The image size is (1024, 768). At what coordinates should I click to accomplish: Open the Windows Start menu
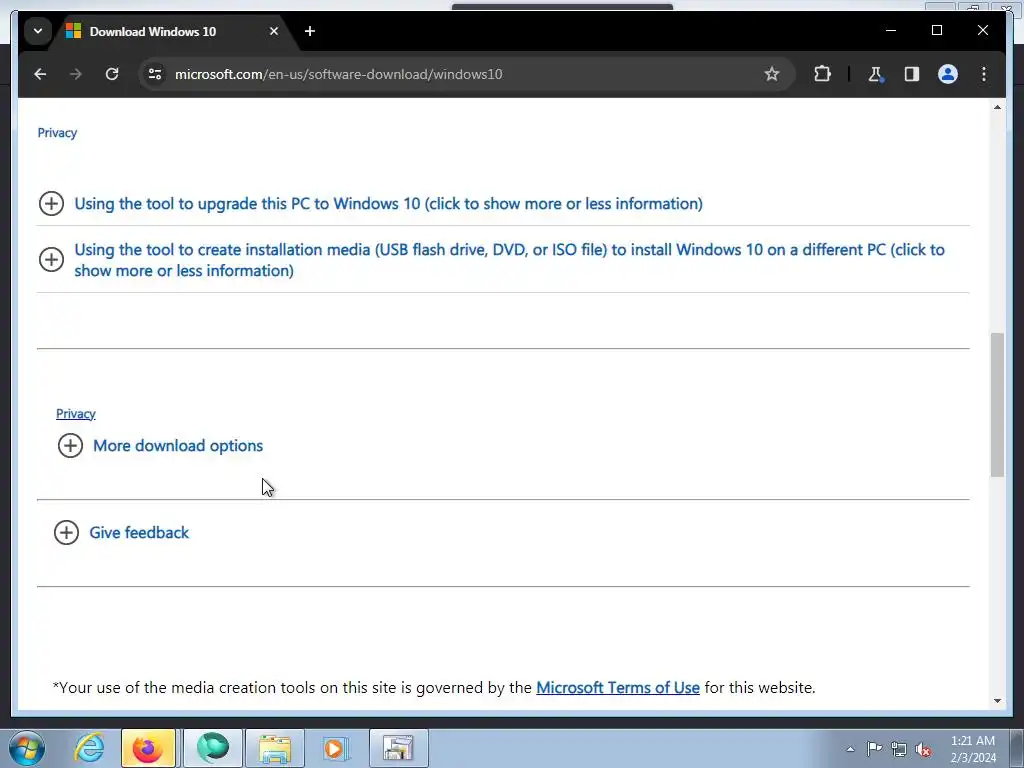[27, 748]
